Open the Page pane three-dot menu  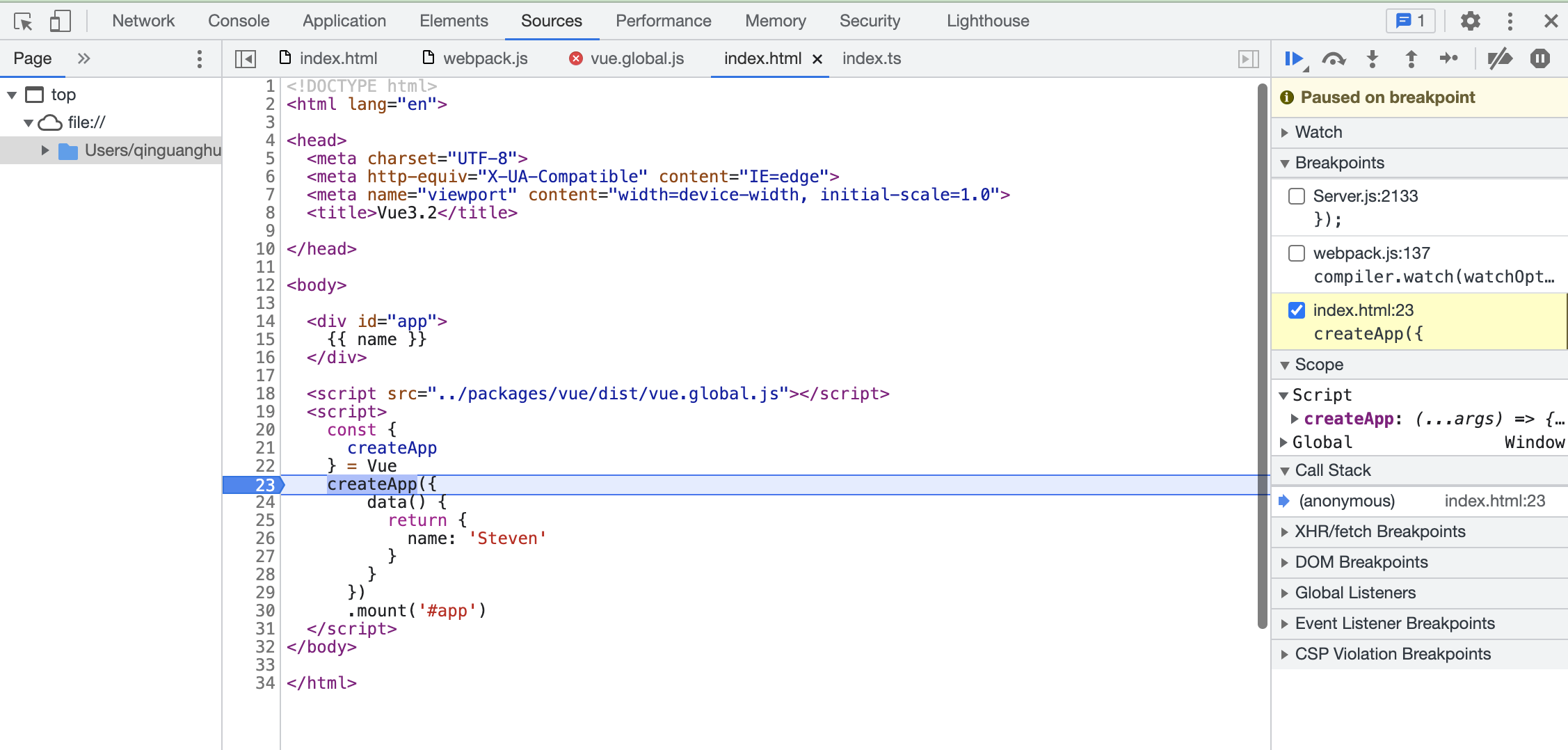200,58
